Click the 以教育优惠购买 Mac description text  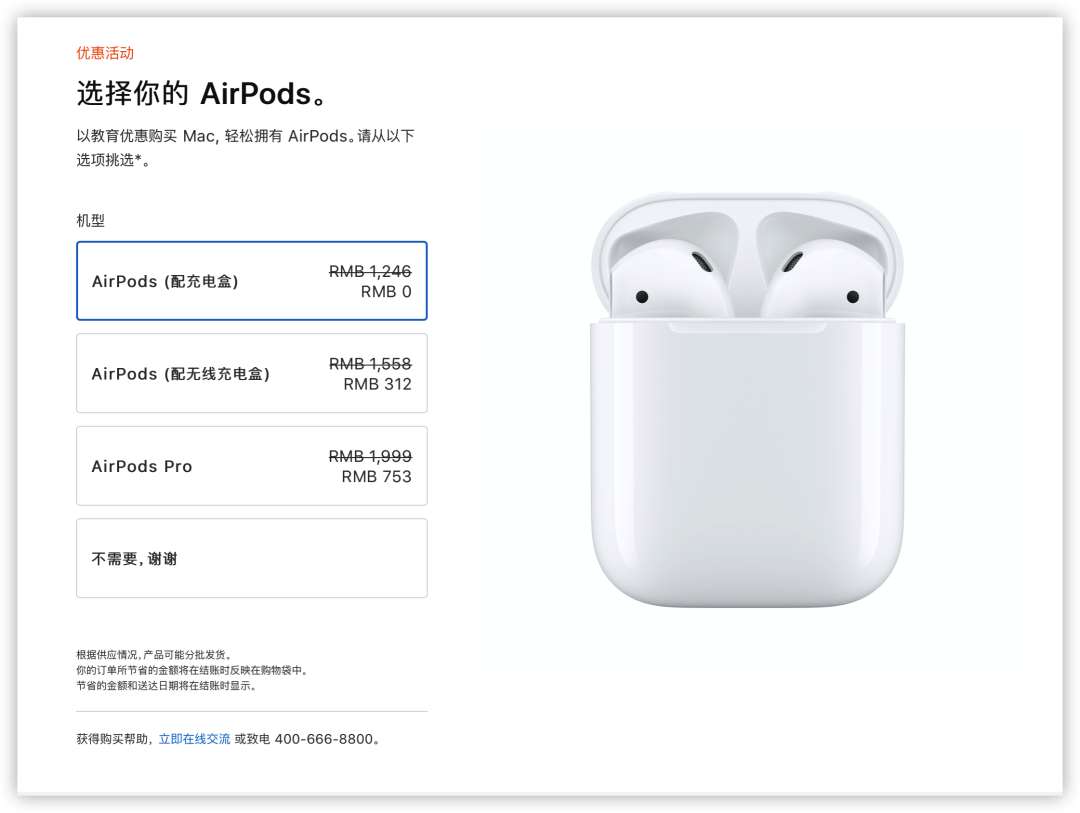coord(245,147)
